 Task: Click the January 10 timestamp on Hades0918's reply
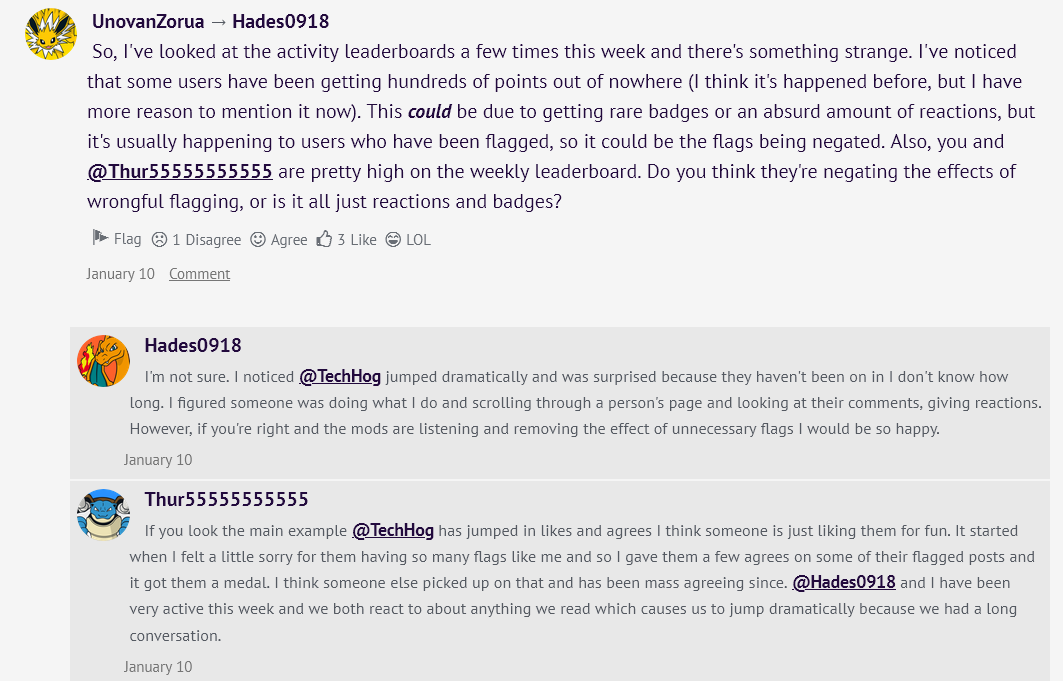tap(158, 460)
